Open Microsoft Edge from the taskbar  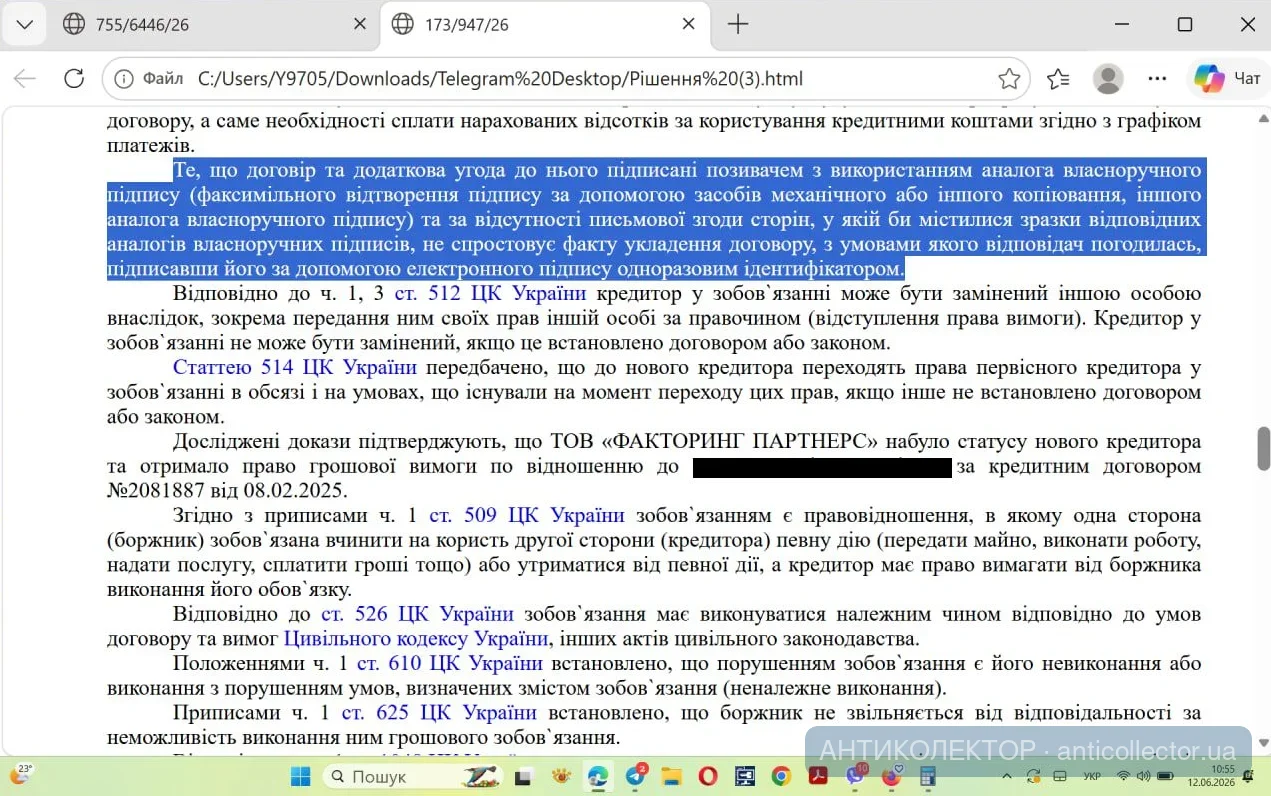[598, 776]
